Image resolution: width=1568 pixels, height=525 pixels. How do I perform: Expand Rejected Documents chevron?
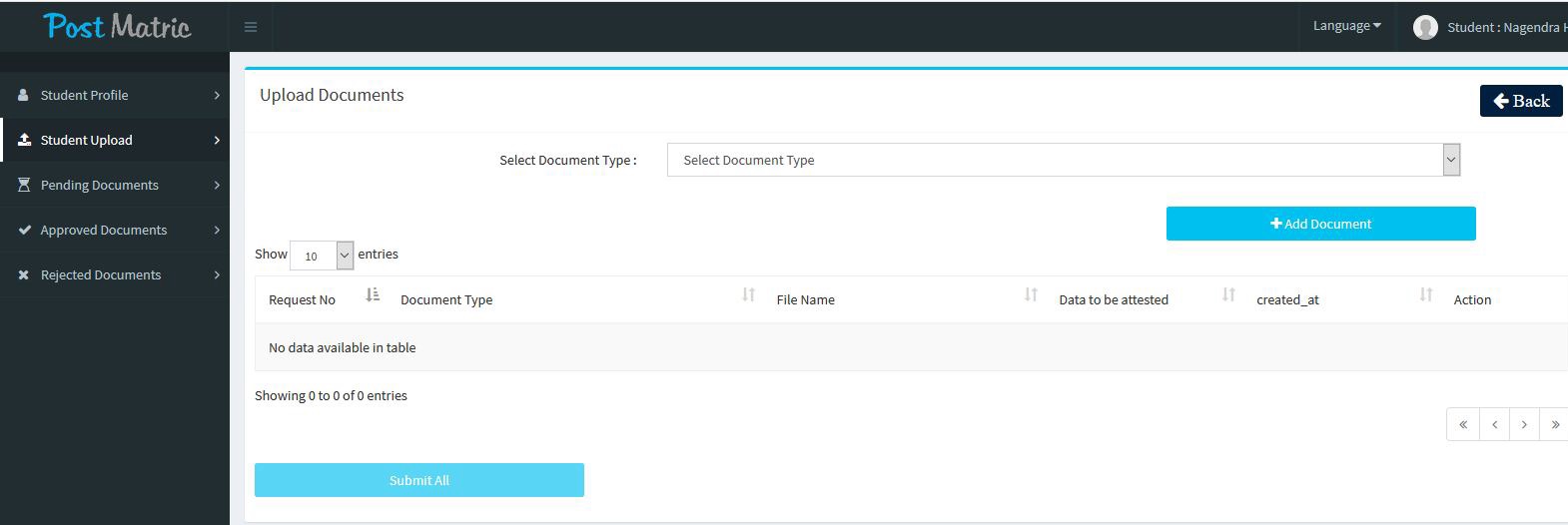217,274
